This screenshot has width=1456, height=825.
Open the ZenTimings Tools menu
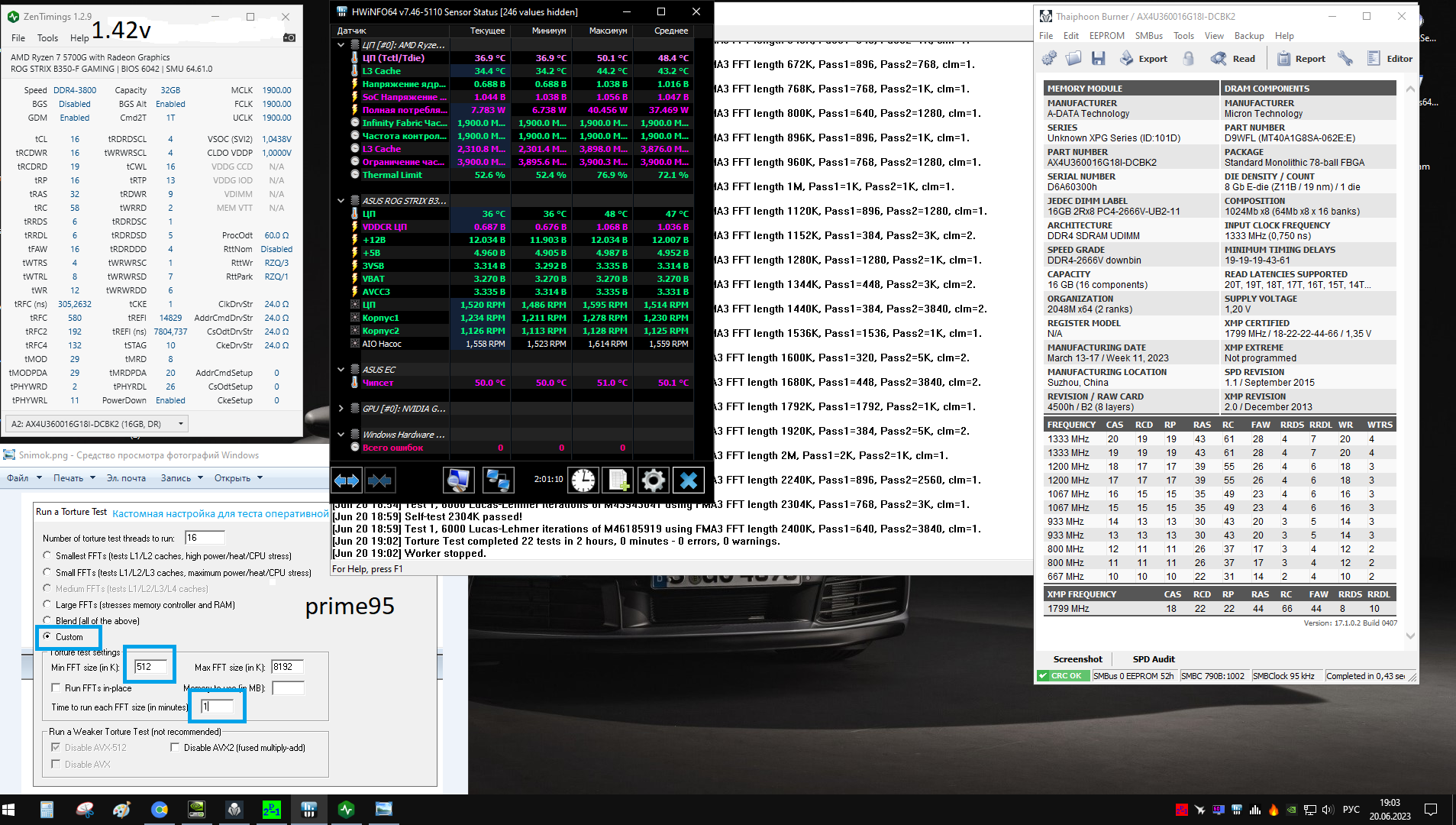click(x=47, y=37)
